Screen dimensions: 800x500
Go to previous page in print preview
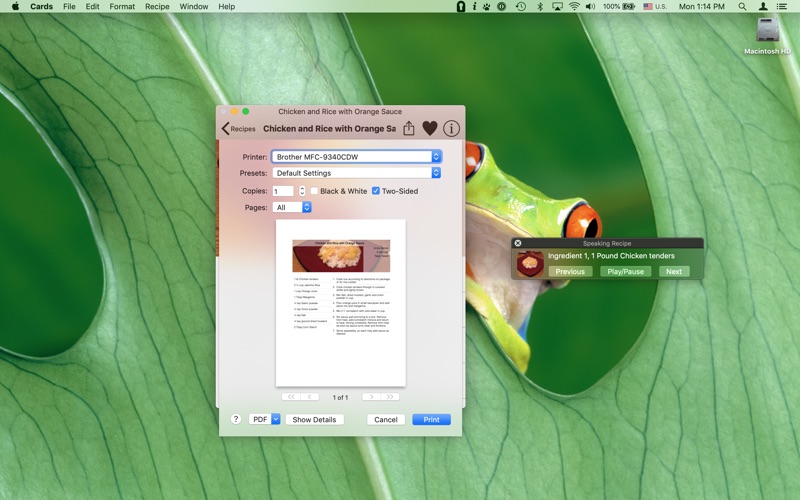(x=310, y=396)
